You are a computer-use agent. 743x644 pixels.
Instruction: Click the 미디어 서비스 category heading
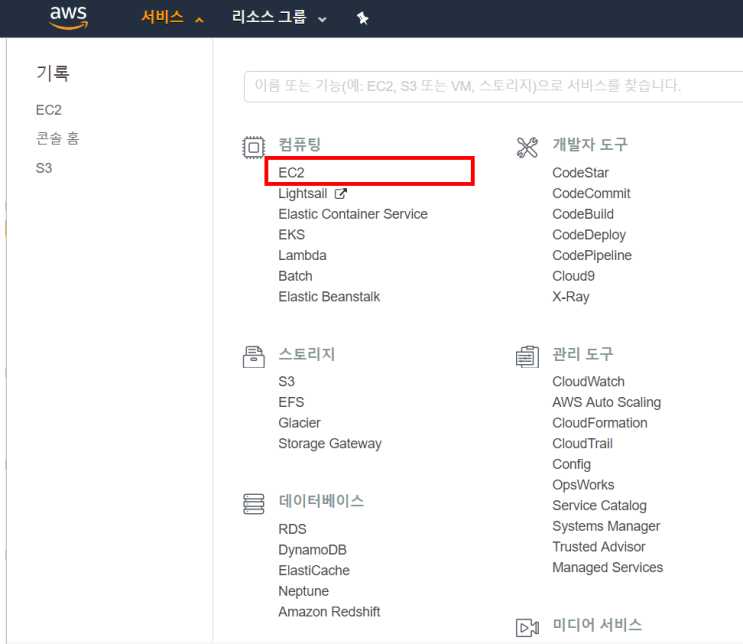click(597, 625)
